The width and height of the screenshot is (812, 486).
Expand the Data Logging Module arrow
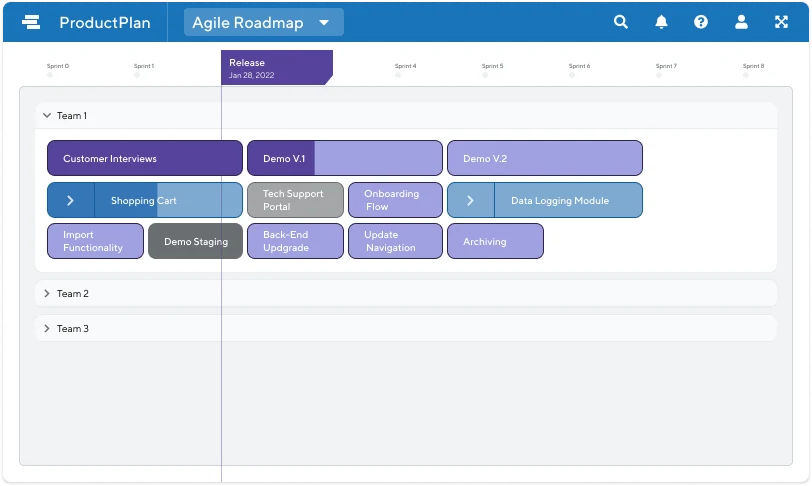click(x=470, y=200)
